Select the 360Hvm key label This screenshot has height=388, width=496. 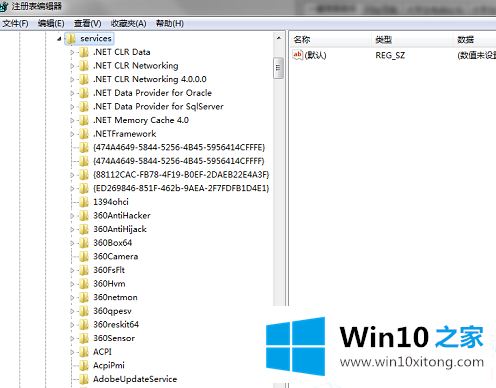tap(109, 284)
